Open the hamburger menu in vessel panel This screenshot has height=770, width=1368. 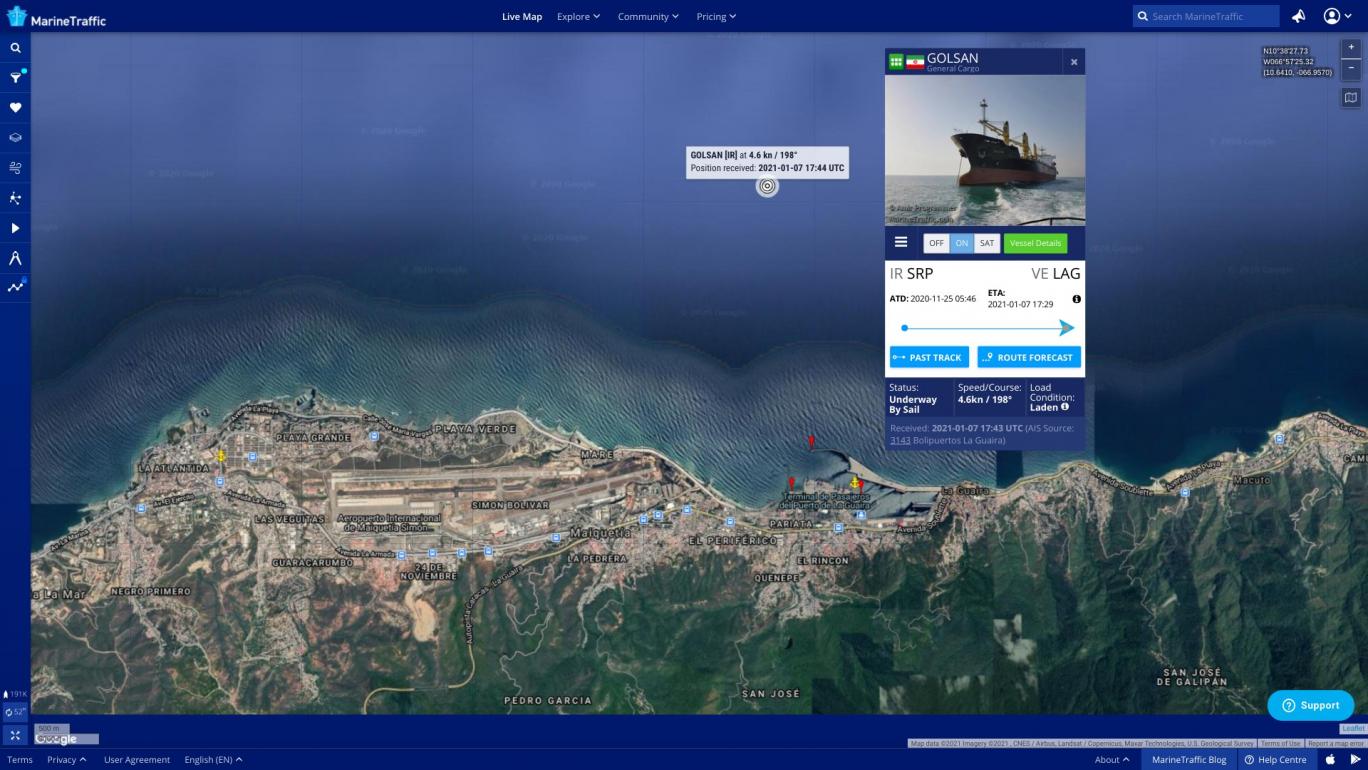[901, 242]
